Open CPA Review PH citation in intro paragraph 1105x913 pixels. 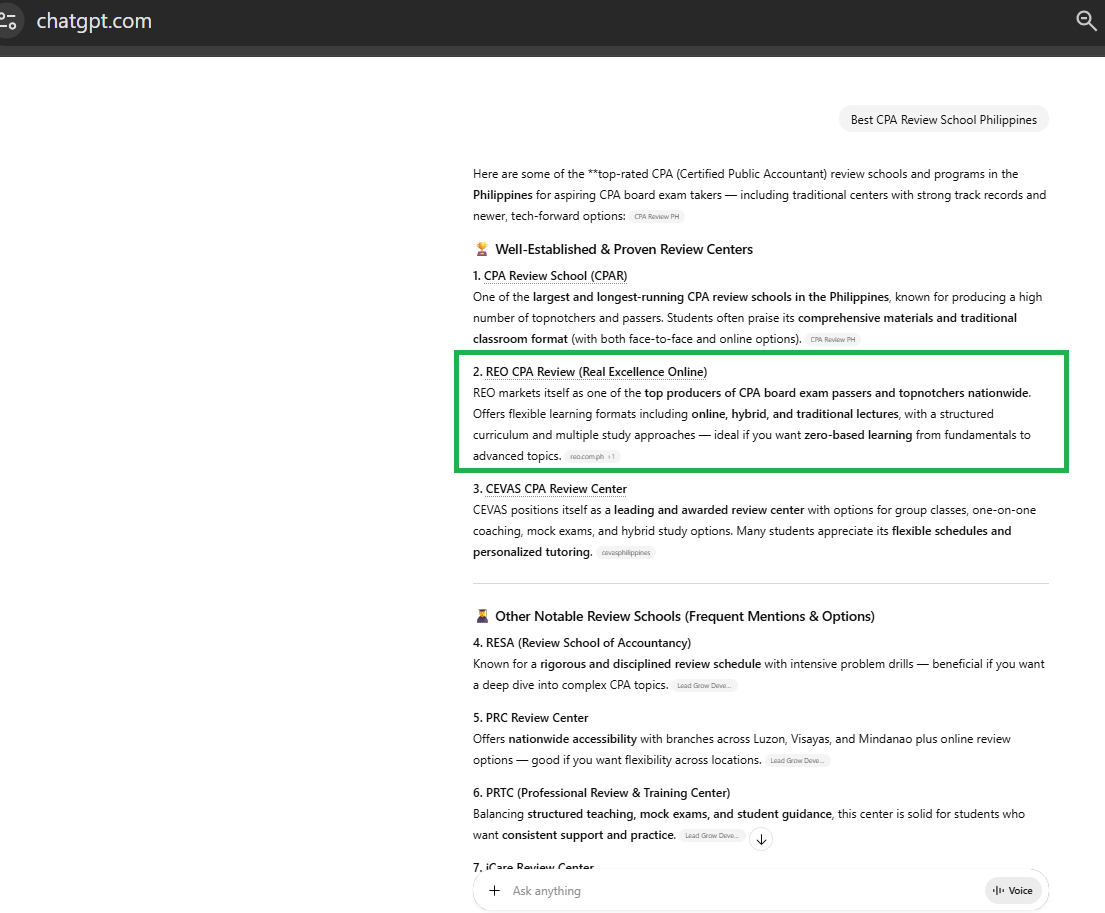tap(657, 217)
